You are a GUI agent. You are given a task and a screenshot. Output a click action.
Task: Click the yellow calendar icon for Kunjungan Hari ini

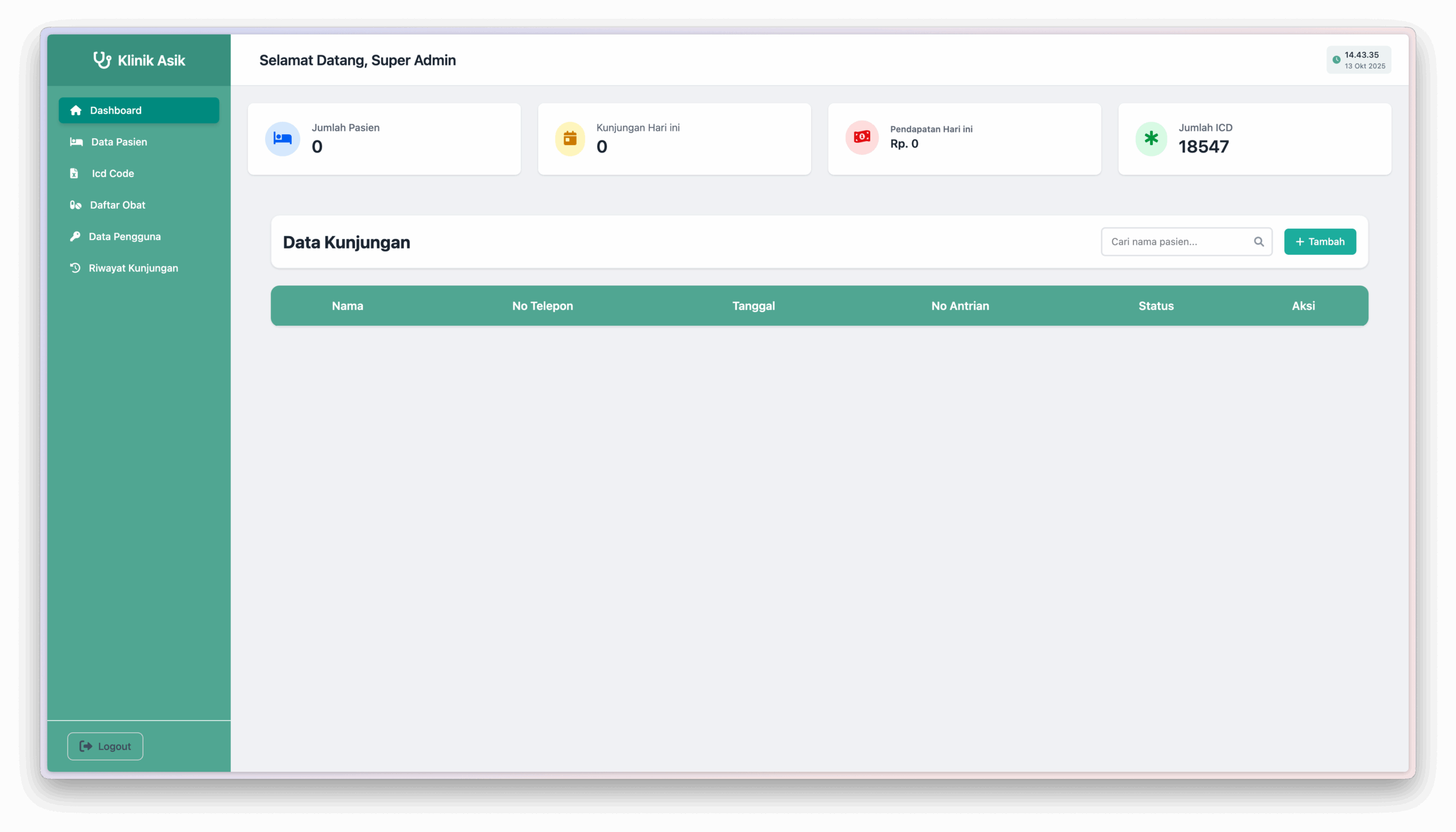570,138
